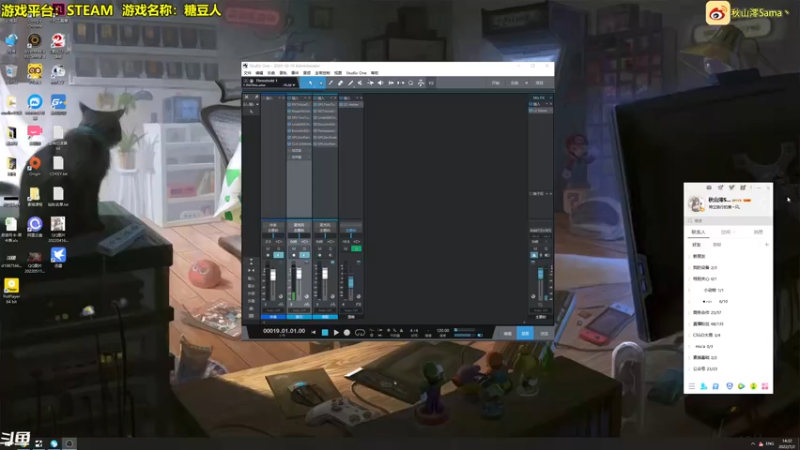Open the first menu in Studio One menu bar
Screen dimensions: 800x450
247,73
